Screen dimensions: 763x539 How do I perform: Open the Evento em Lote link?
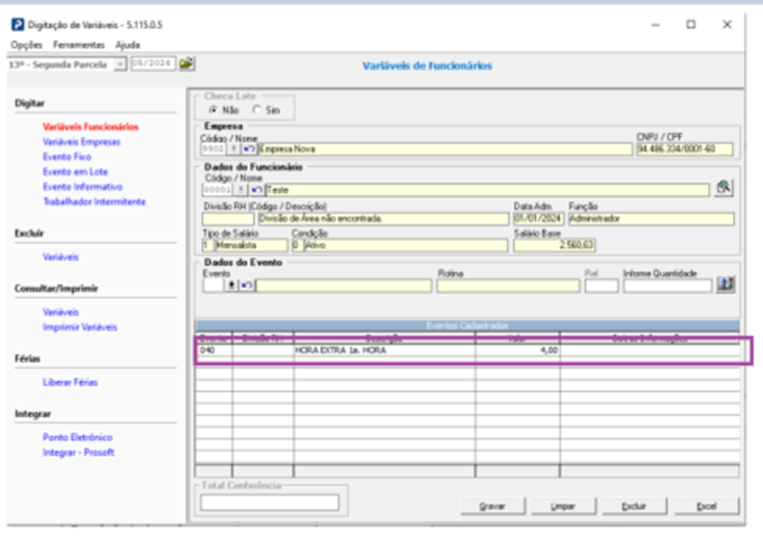(x=75, y=172)
